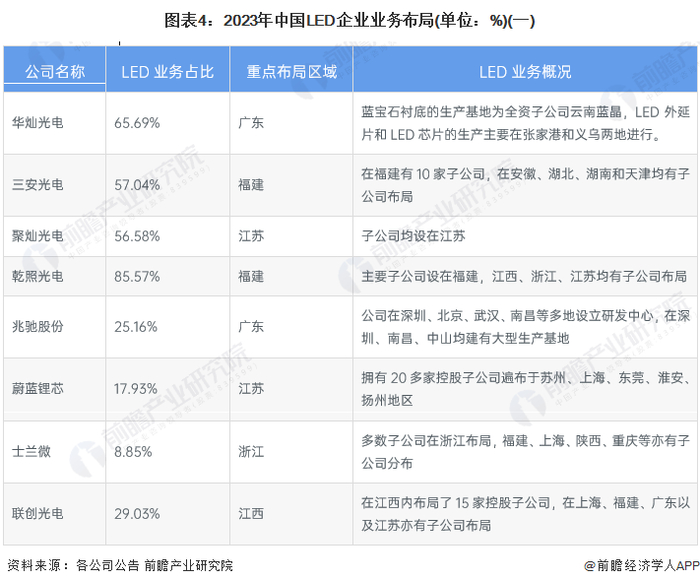Select the '公司名称' column header

tap(54, 71)
